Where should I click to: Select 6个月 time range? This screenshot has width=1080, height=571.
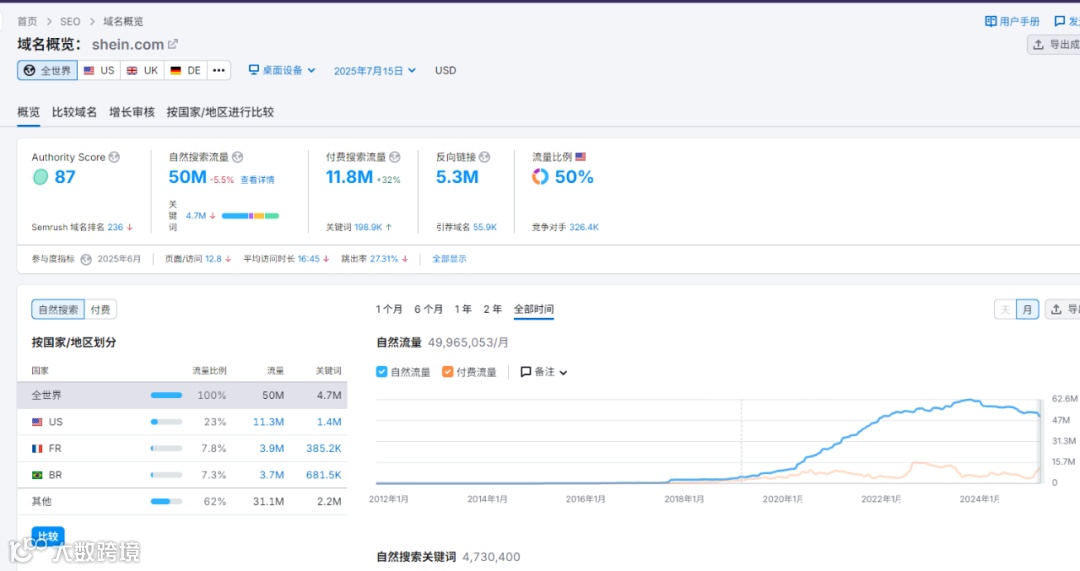428,309
